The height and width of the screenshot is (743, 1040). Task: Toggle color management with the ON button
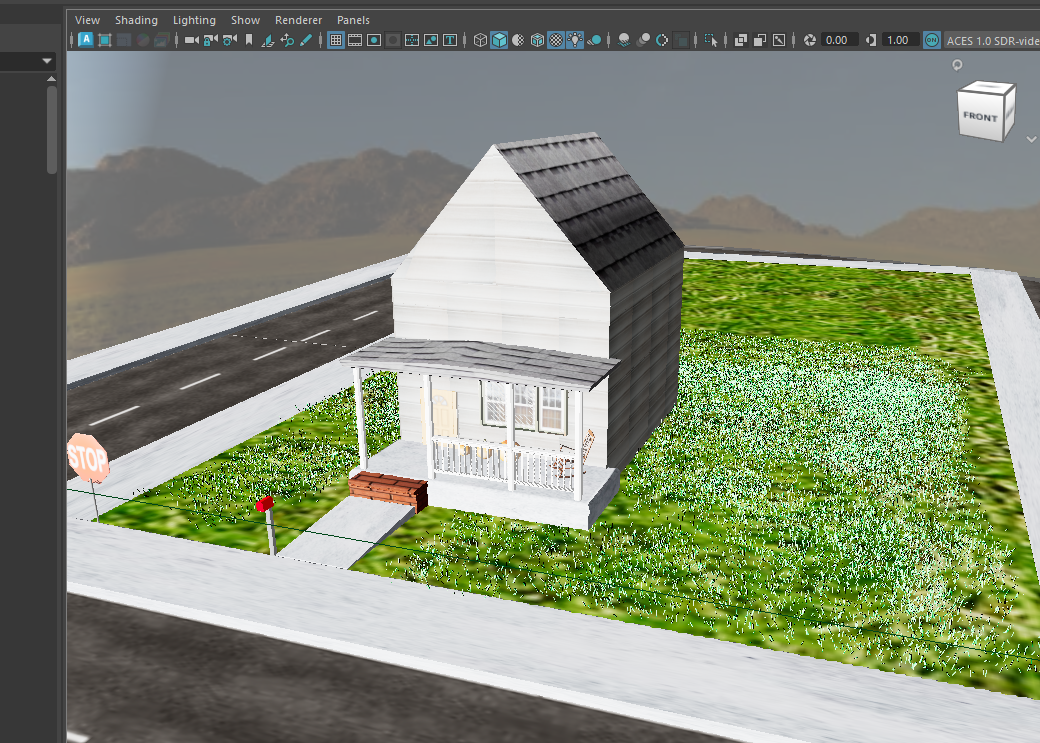coord(931,40)
